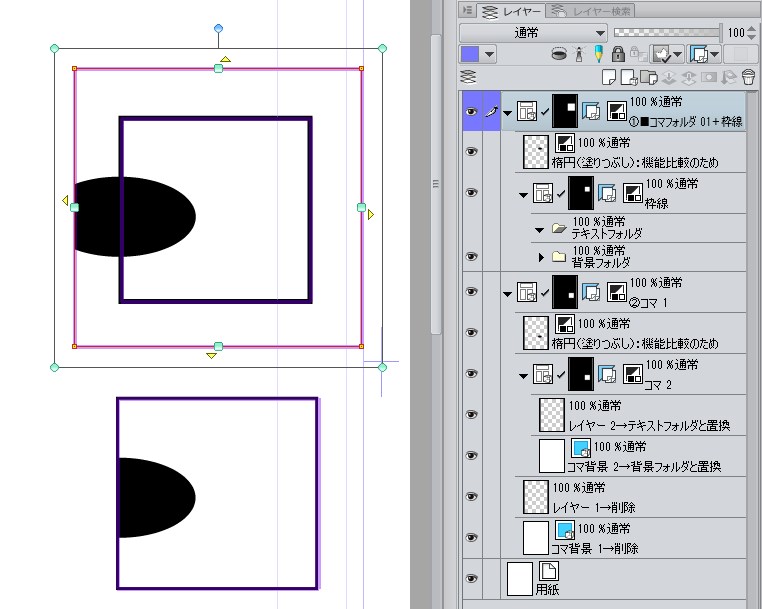Screen dimensions: 762x609
Task: Select the レイヤー tab
Action: 512,11
